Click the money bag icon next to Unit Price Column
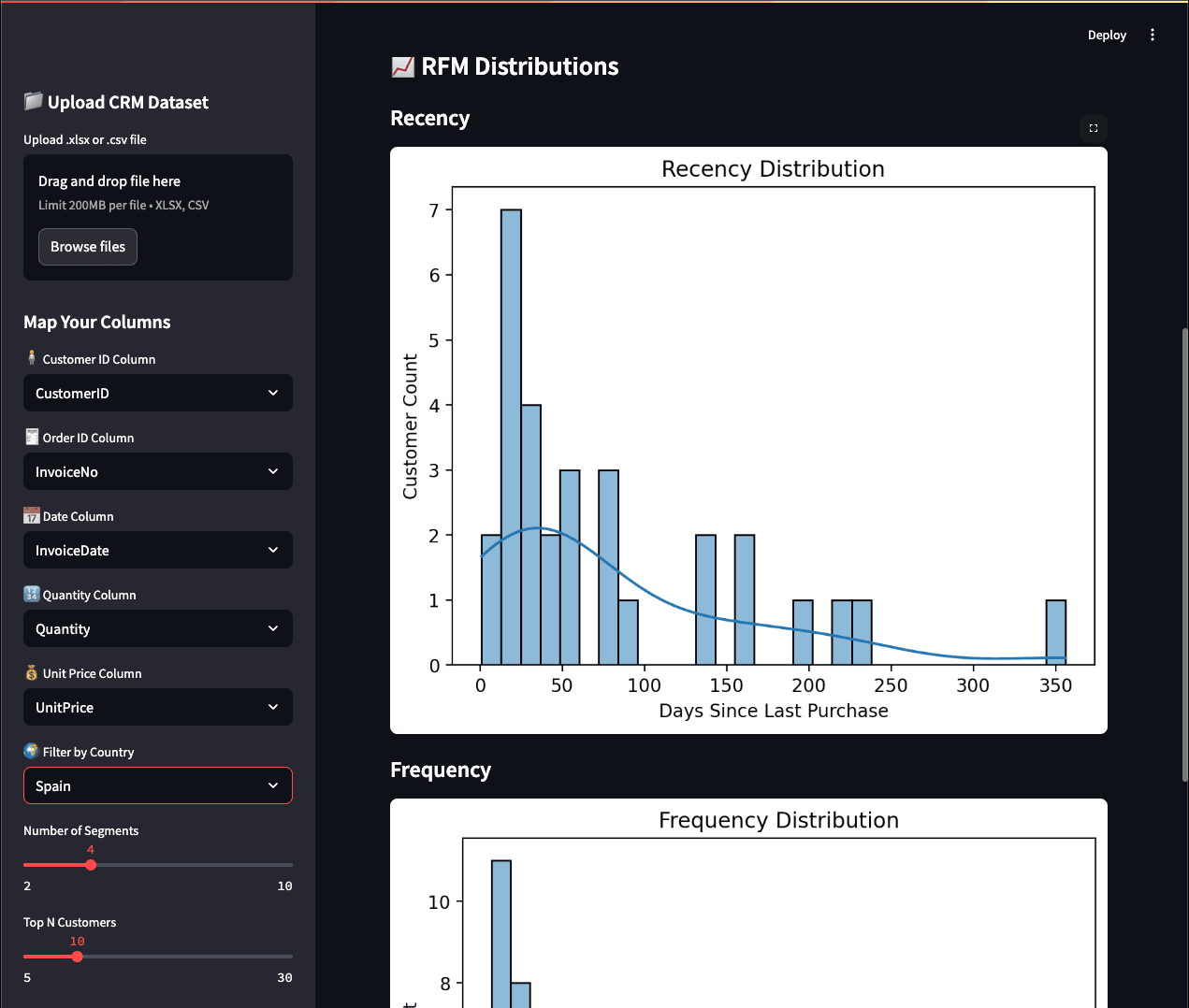The height and width of the screenshot is (1008, 1189). point(30,671)
